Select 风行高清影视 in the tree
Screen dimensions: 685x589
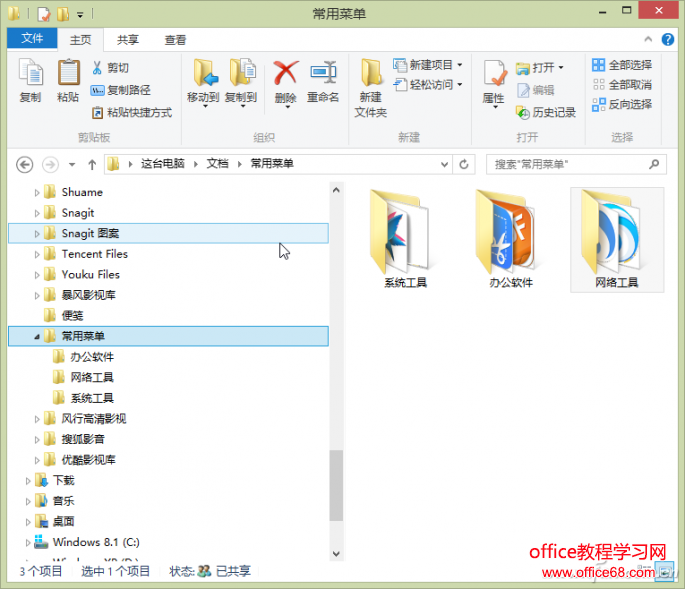pos(93,419)
